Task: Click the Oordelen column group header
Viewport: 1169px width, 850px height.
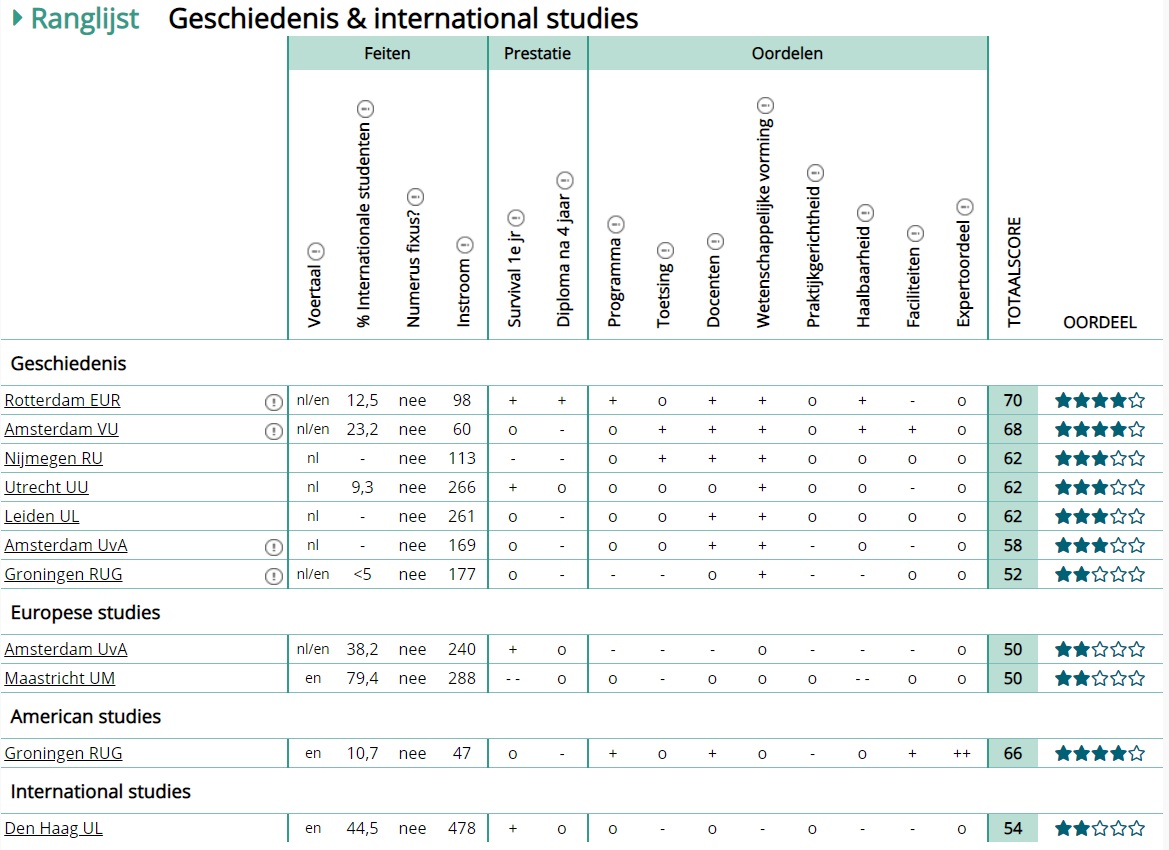Action: [787, 54]
